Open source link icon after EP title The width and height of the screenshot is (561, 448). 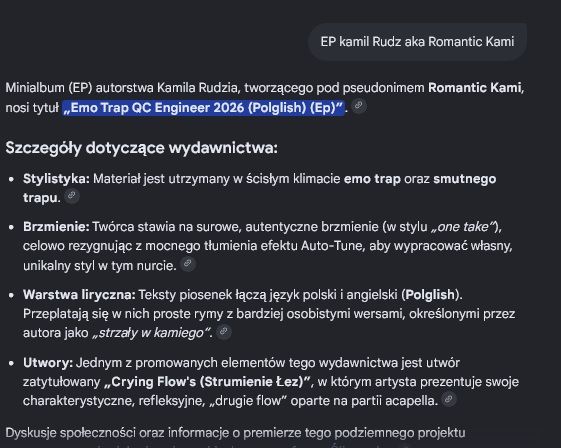coord(358,106)
